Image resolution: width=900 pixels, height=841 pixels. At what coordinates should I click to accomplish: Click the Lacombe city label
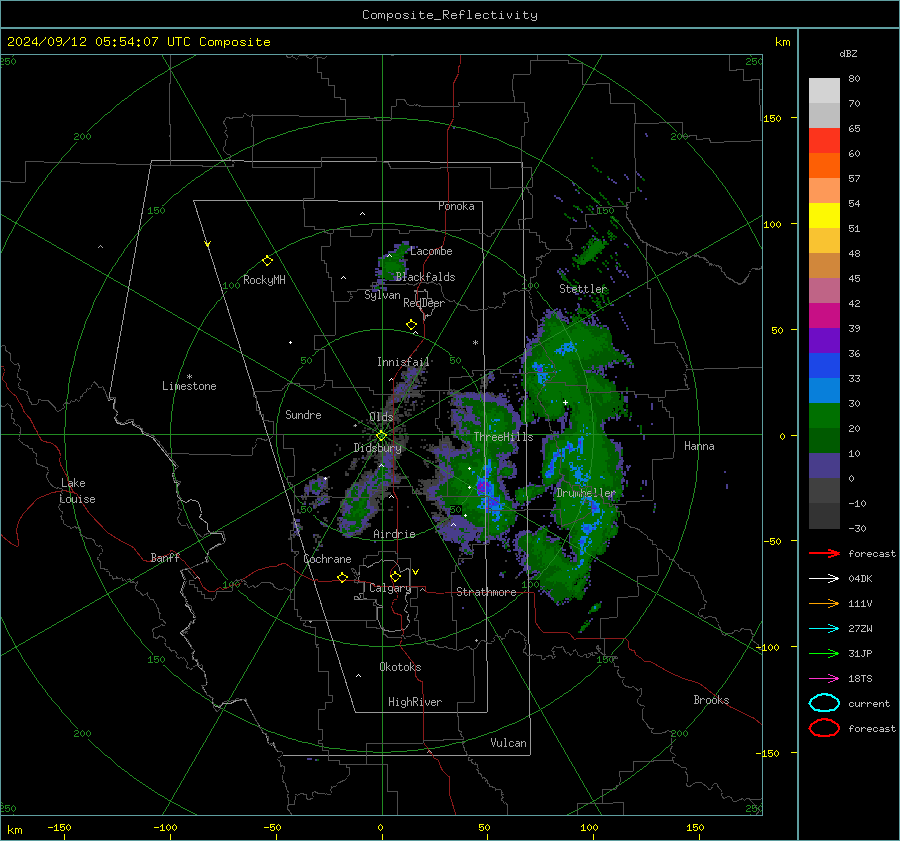431,251
